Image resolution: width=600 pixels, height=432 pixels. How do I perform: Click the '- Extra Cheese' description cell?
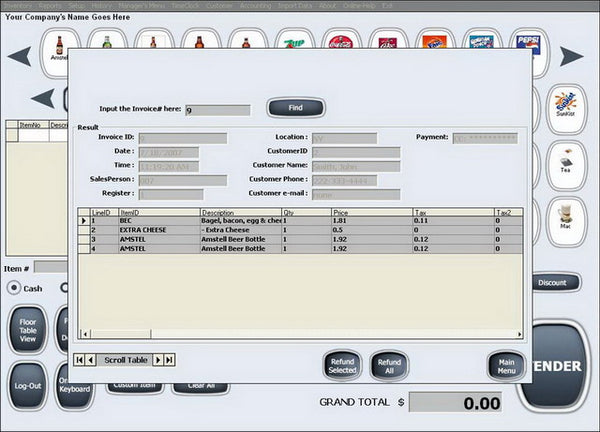pos(241,230)
